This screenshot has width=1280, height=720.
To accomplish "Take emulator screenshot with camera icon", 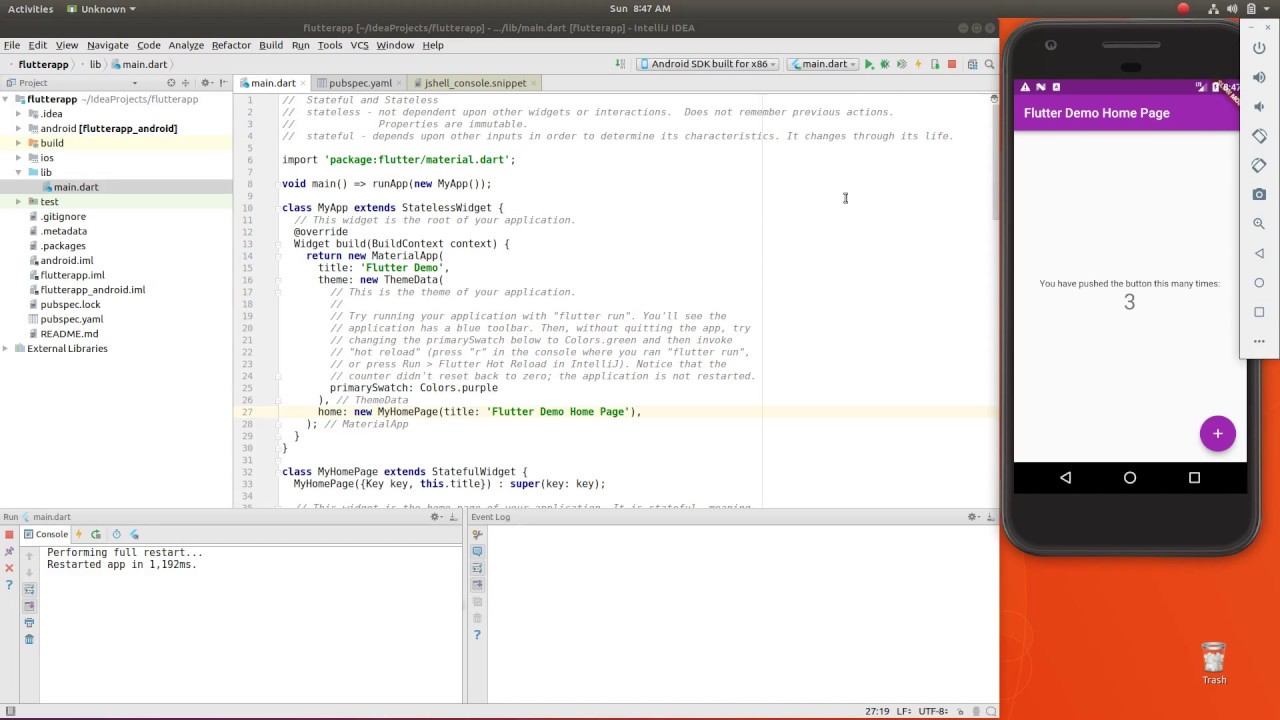I will coord(1259,194).
